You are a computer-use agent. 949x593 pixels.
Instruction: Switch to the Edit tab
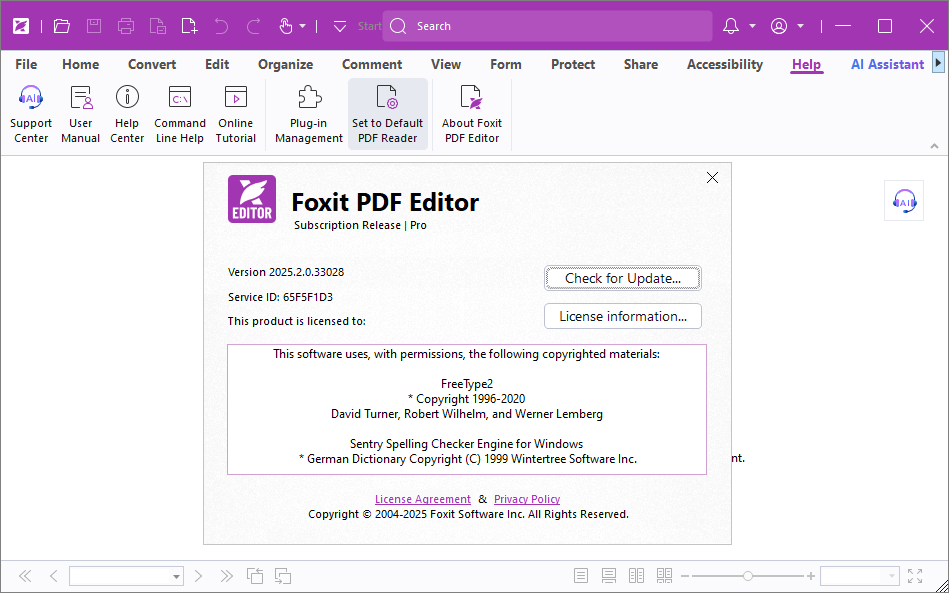tap(217, 64)
